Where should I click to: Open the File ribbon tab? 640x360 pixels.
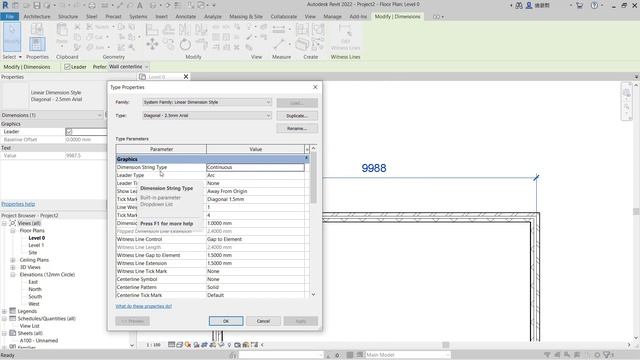click(9, 17)
